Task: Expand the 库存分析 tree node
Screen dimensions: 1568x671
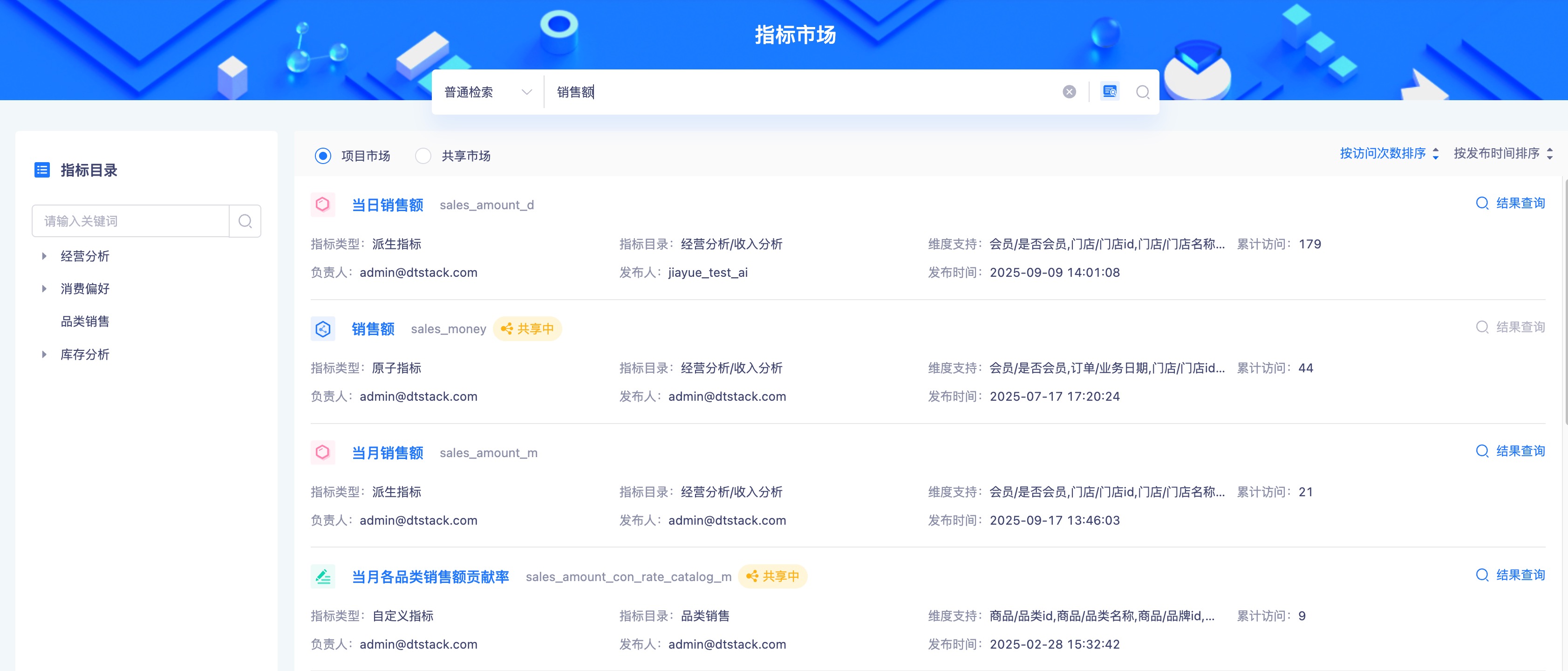Action: tap(44, 355)
